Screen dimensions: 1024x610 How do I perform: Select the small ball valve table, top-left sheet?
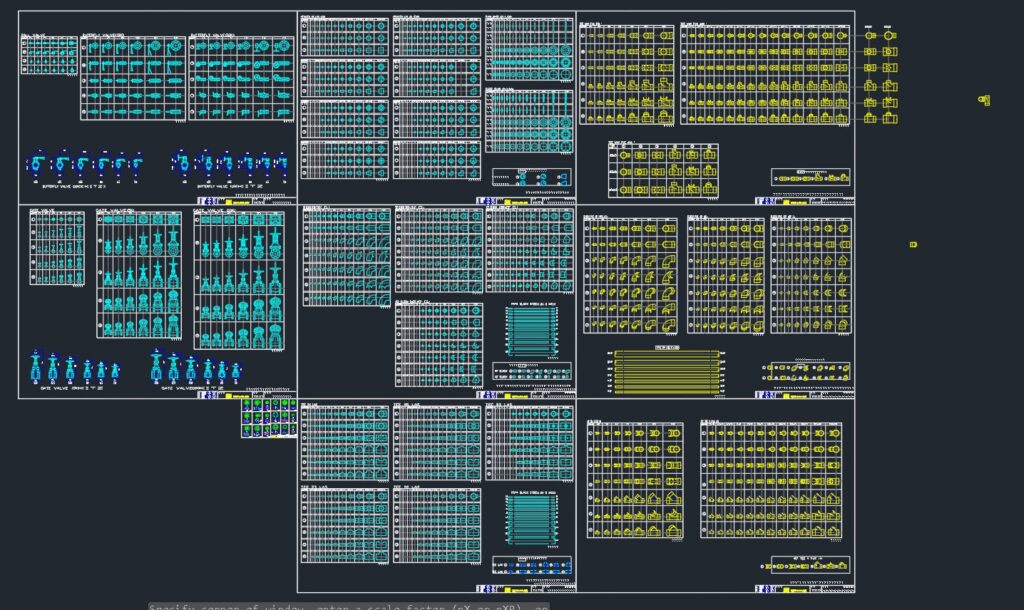tap(49, 55)
